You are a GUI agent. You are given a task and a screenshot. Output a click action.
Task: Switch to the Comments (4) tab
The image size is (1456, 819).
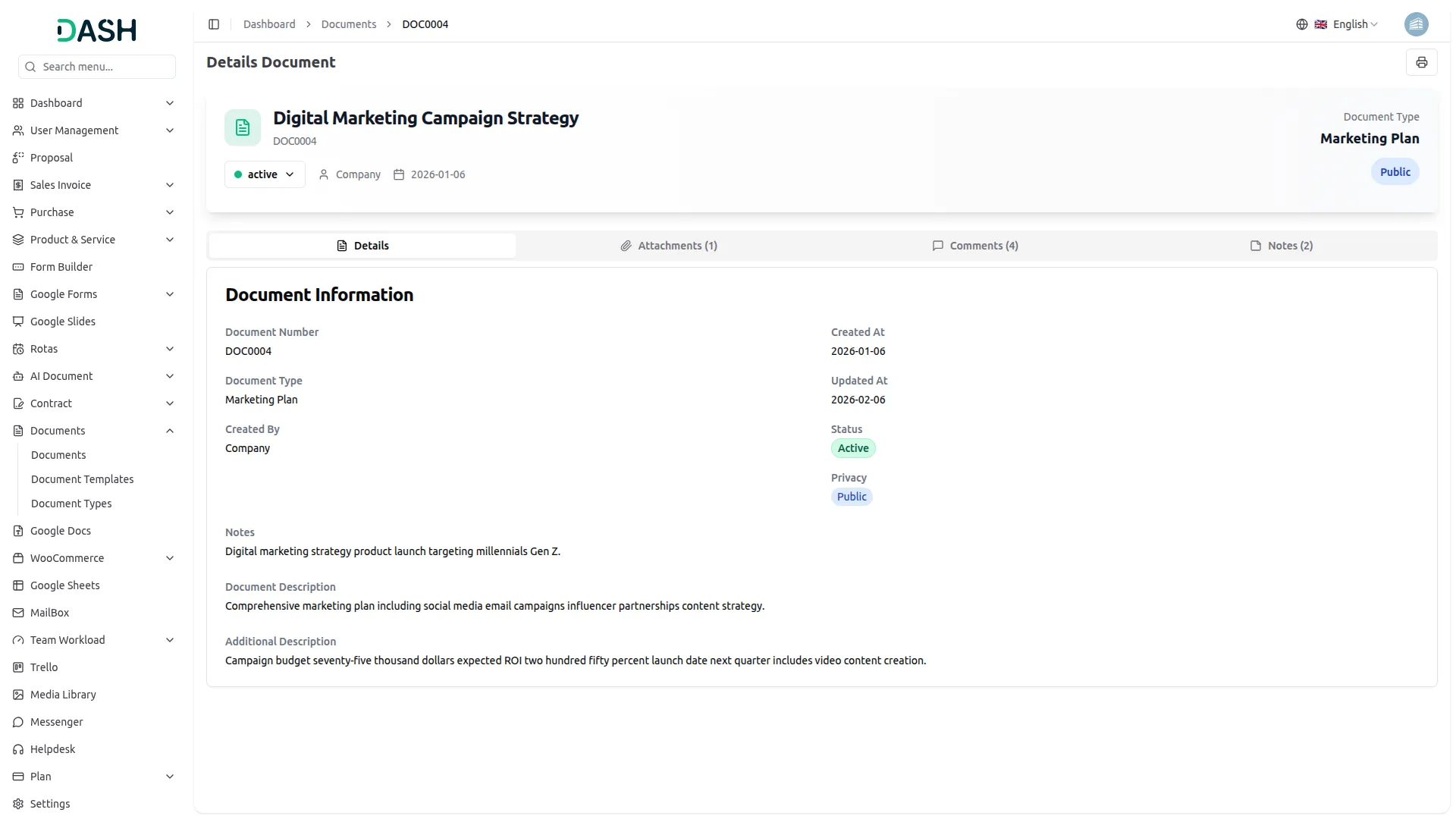[x=975, y=246]
